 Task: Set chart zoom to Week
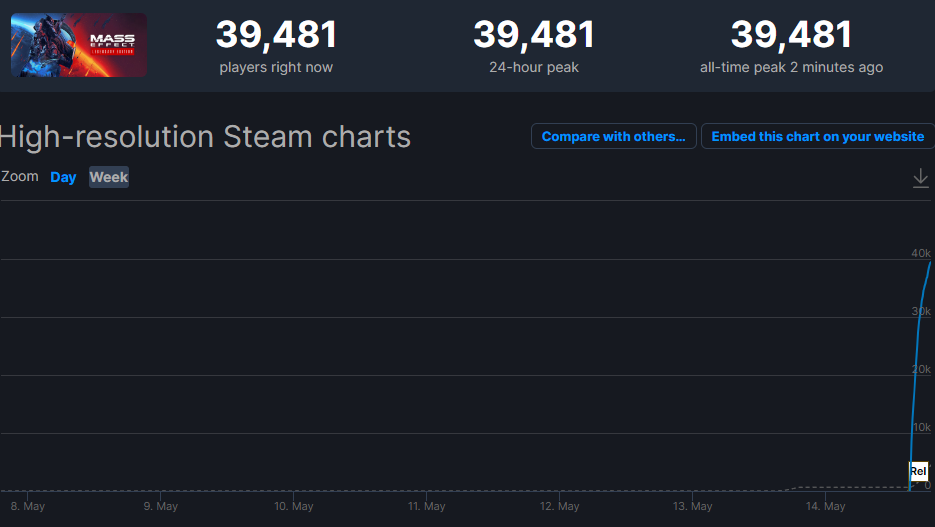point(109,177)
